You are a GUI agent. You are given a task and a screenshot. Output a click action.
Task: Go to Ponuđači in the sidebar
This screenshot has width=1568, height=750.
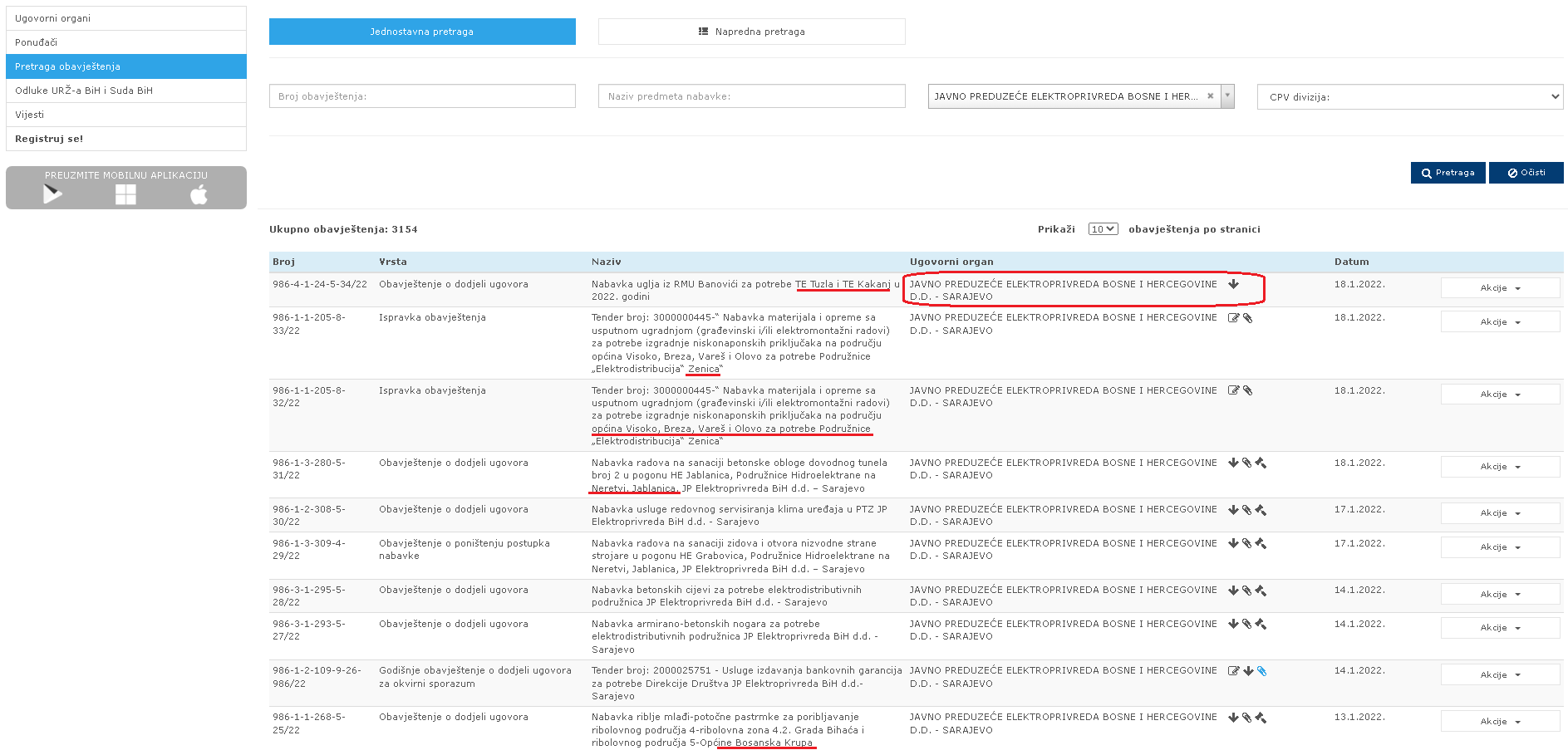click(x=126, y=42)
